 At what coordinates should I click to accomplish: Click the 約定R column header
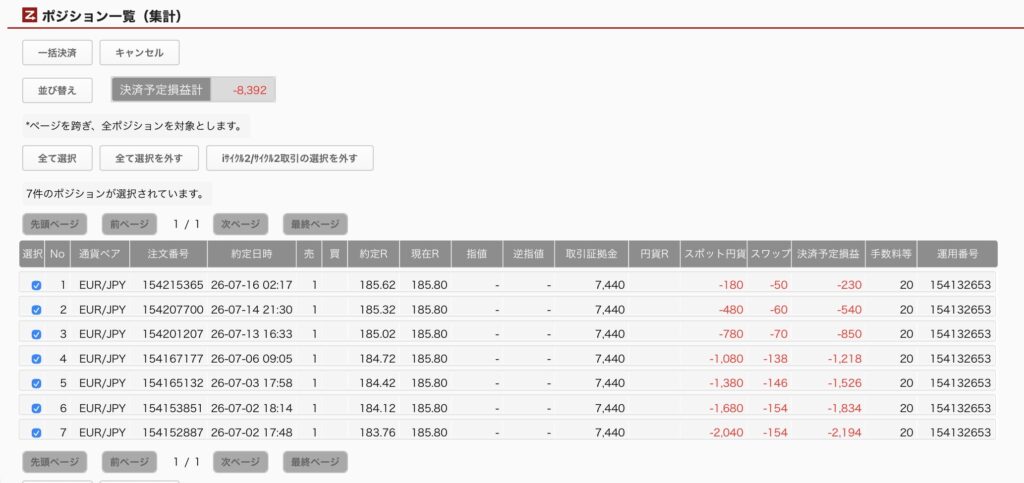pyautogui.click(x=374, y=254)
